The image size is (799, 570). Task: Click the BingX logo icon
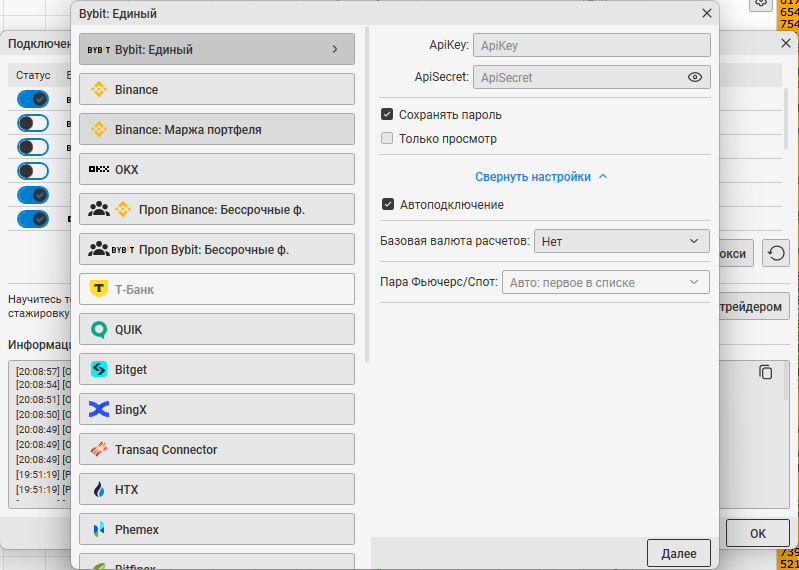pos(99,410)
